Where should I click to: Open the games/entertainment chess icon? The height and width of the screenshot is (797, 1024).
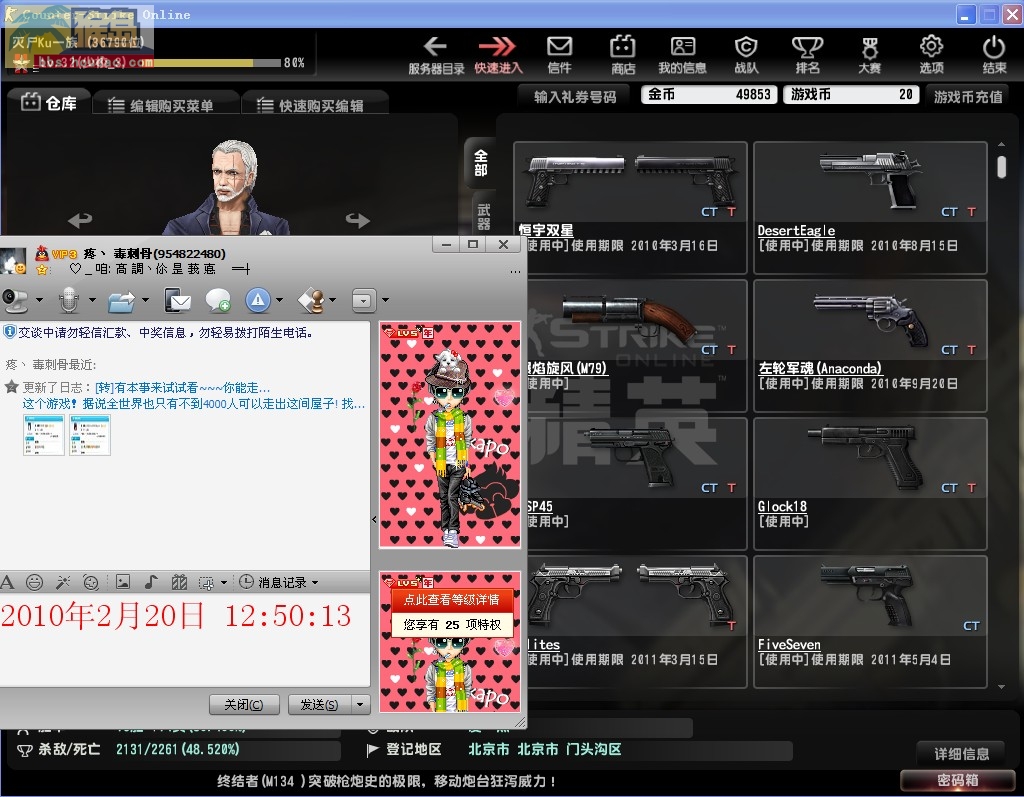tap(312, 301)
